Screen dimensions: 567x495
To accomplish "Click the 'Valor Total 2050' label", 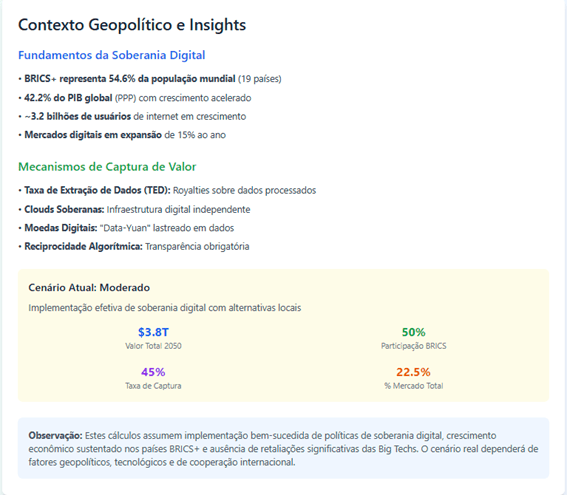I will click(153, 346).
